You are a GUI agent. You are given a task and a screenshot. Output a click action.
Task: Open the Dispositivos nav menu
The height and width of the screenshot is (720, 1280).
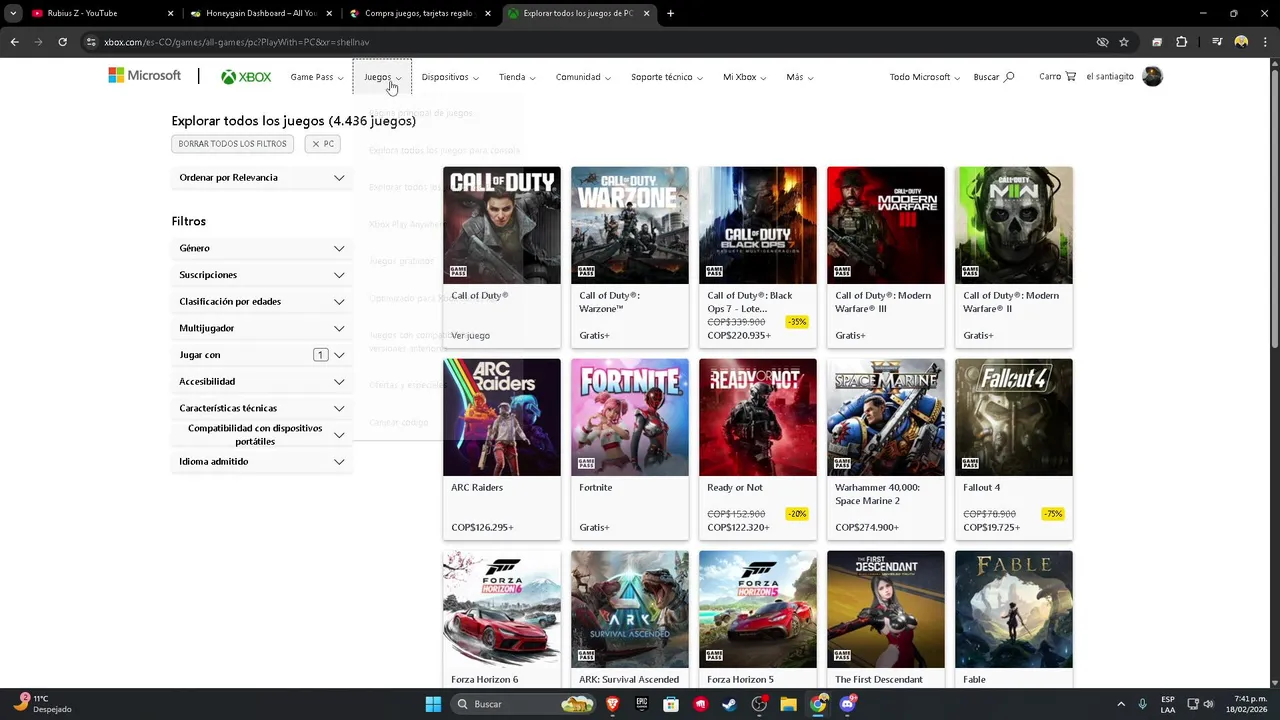450,77
